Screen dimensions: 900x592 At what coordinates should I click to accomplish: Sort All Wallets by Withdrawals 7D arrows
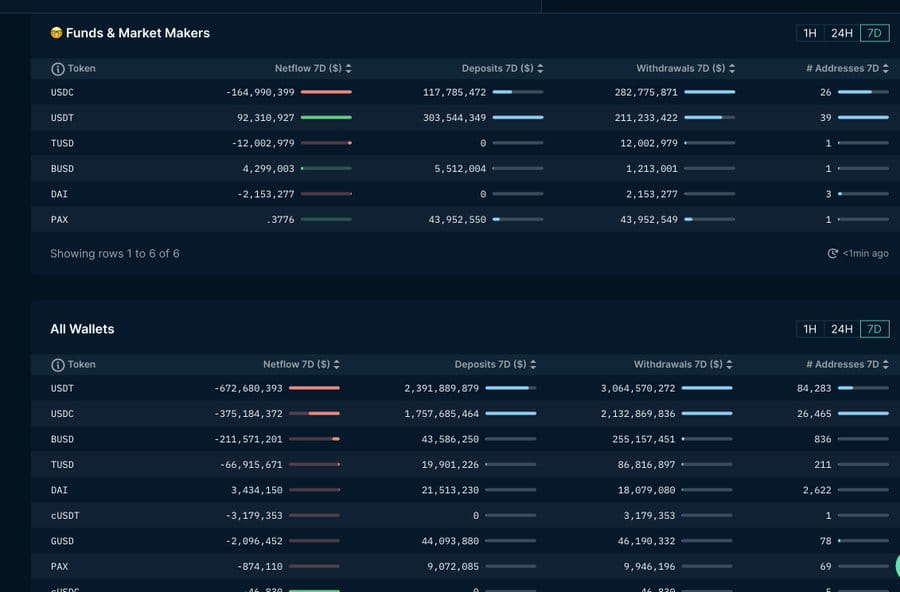pyautogui.click(x=730, y=364)
